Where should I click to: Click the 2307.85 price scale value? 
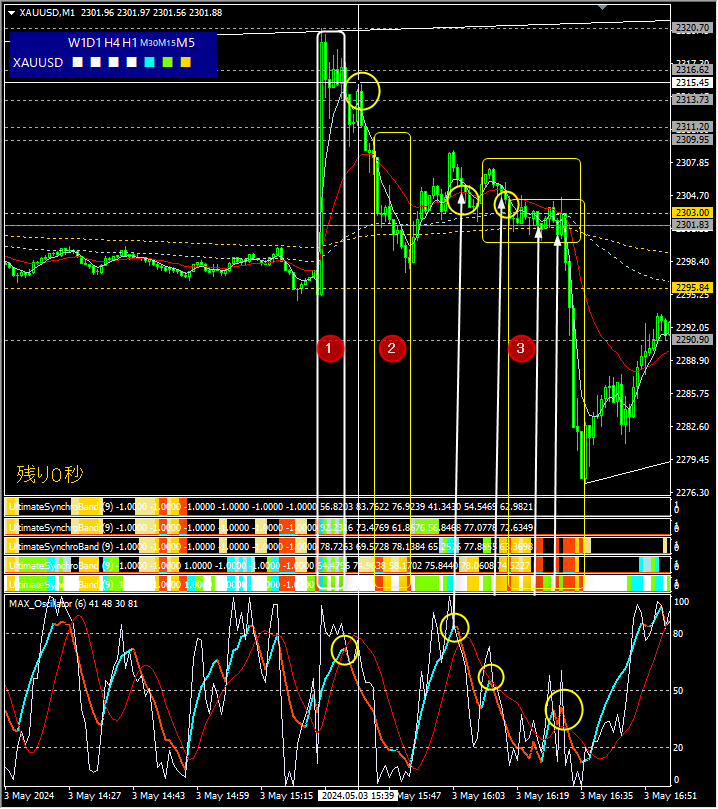692,163
